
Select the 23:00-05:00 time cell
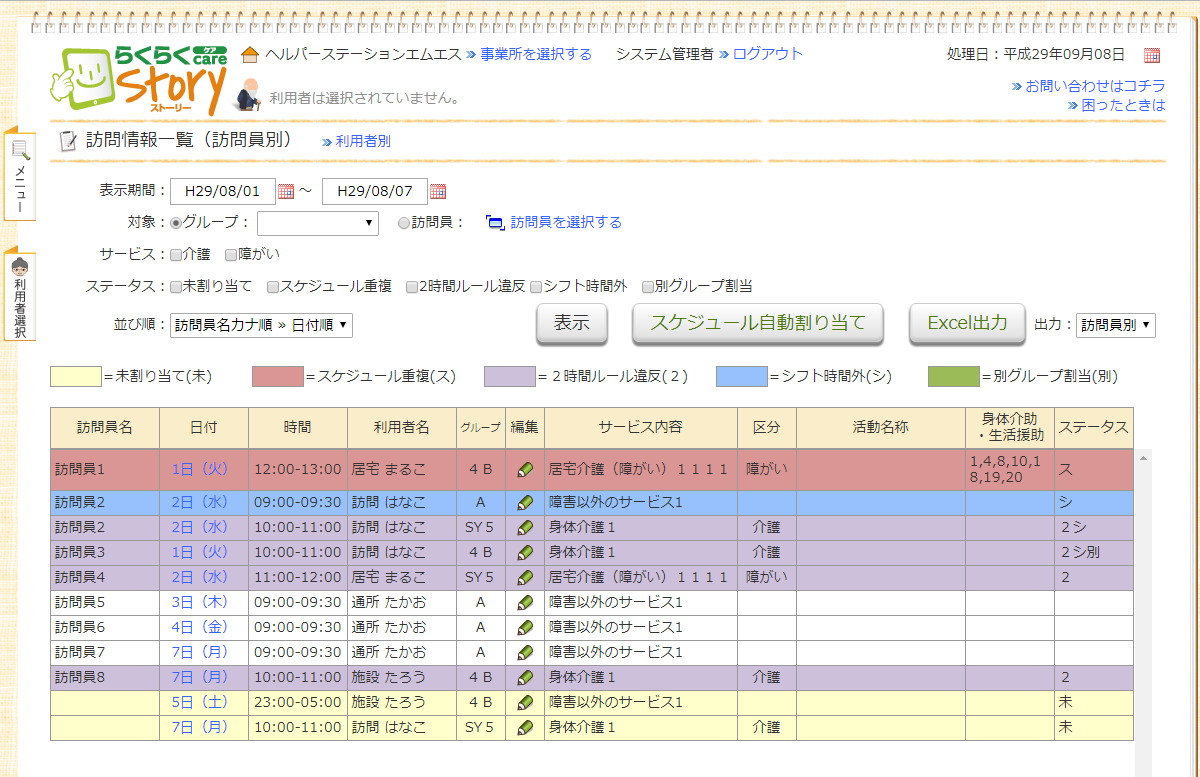[x=298, y=702]
